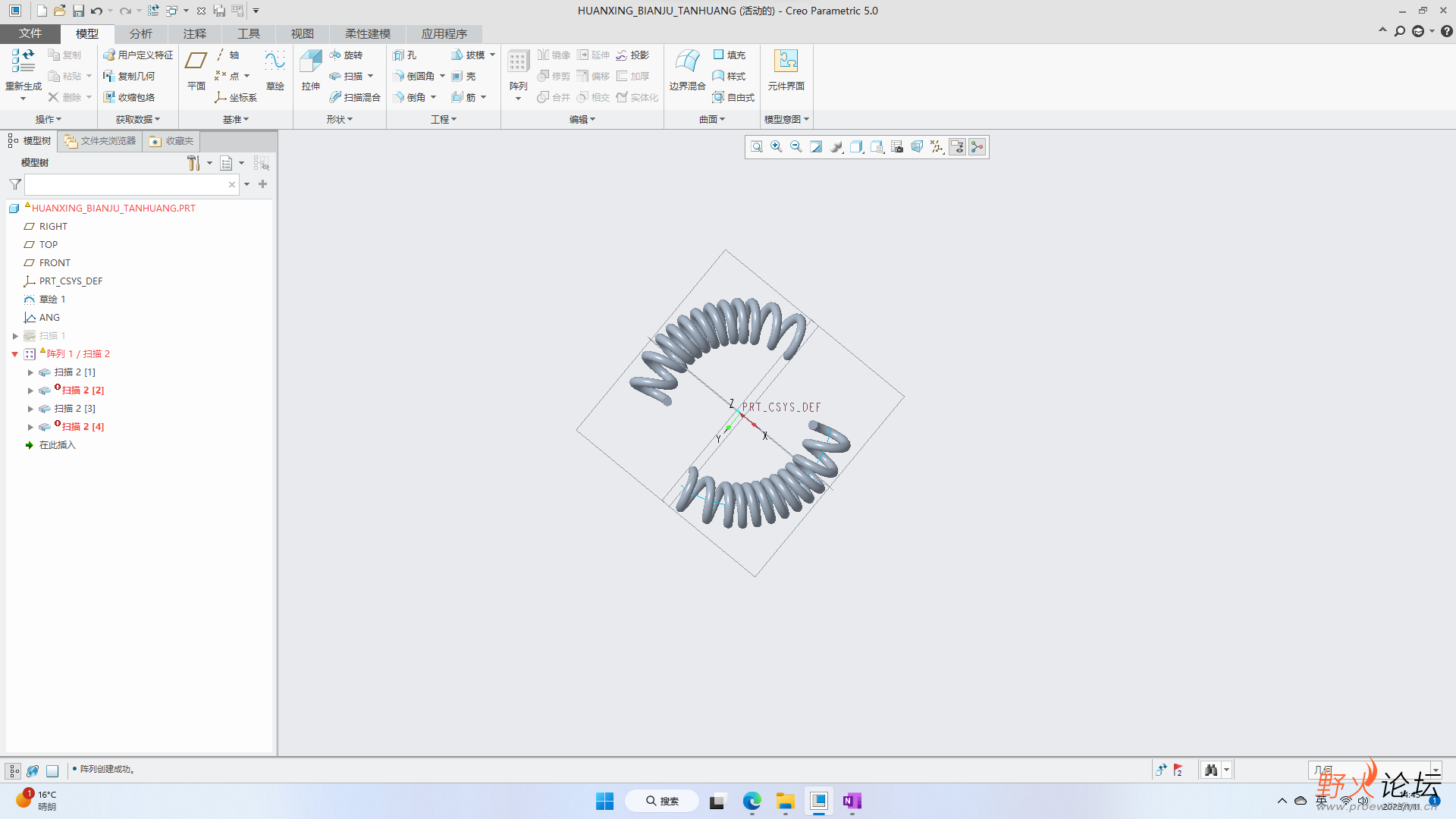Screen dimensions: 1456x819
Task: Click the Refit view icon
Action: point(756,146)
